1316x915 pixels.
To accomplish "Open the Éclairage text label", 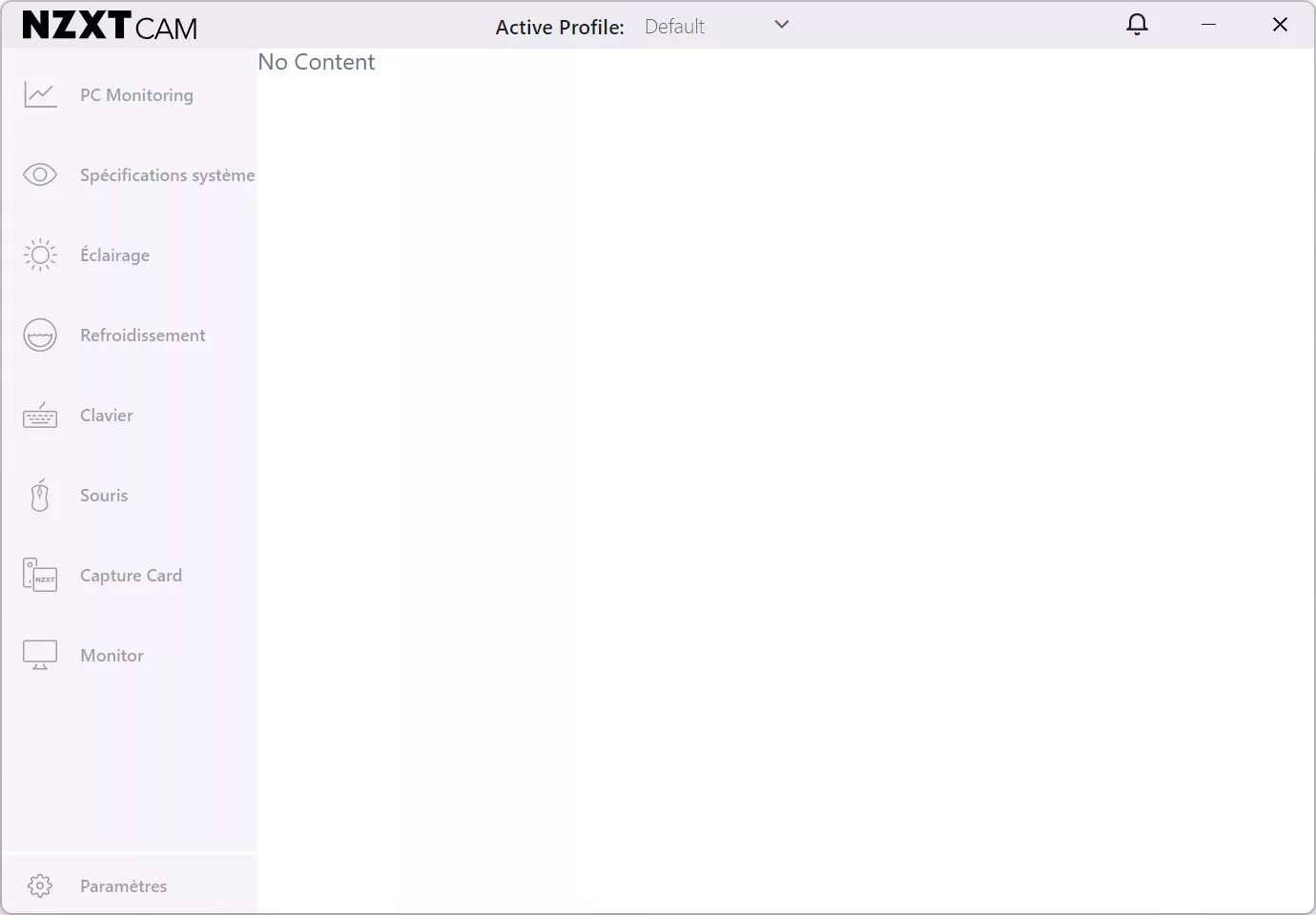I will click(x=114, y=255).
